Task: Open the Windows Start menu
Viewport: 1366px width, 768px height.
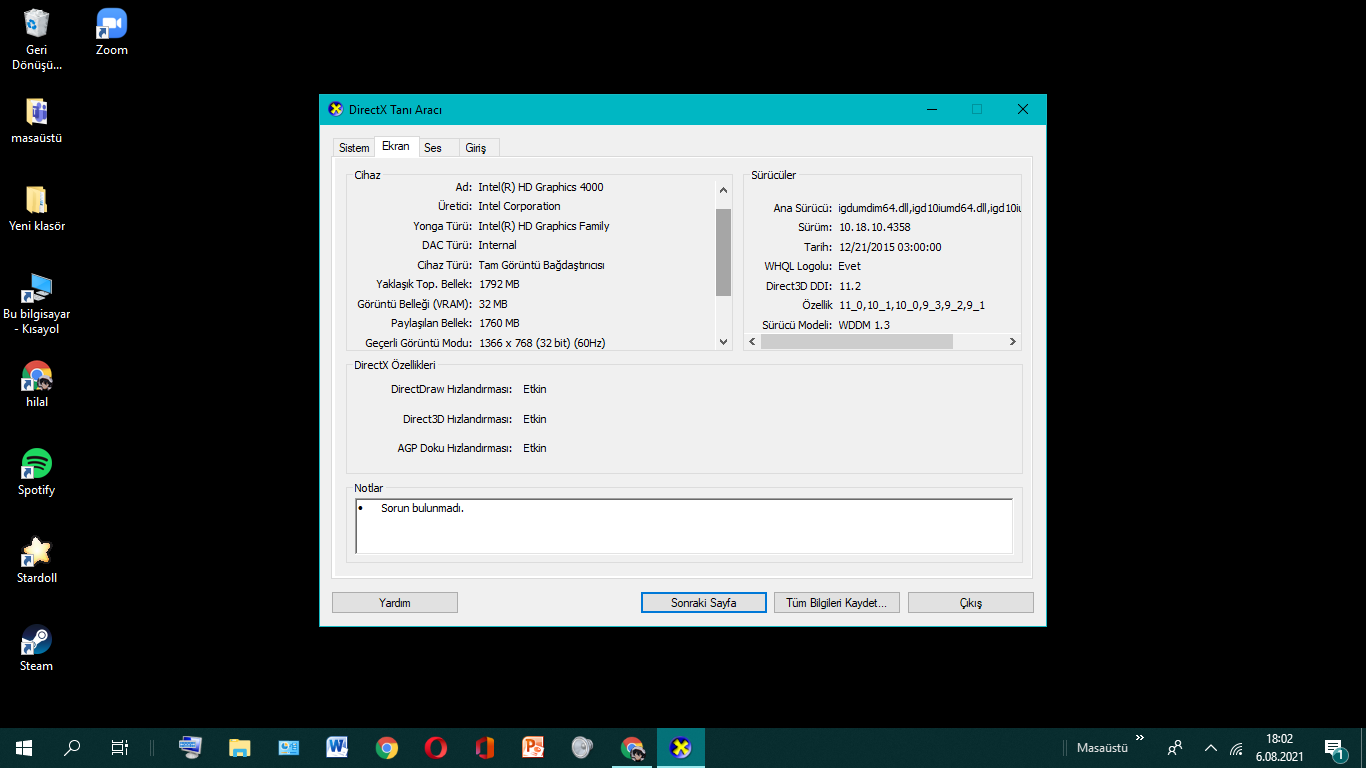Action: coord(24,747)
